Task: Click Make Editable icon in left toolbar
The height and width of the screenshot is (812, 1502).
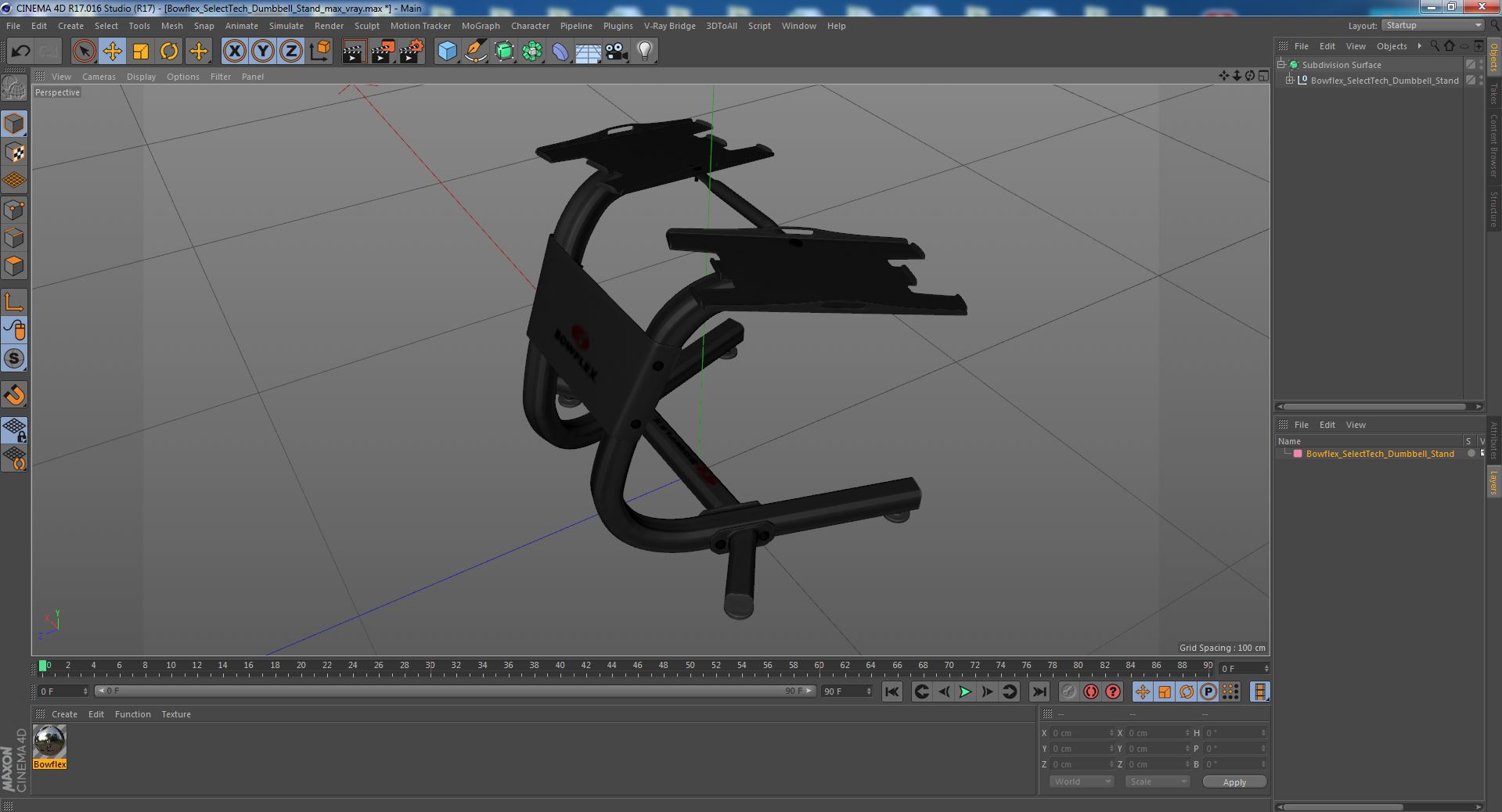Action: point(14,88)
